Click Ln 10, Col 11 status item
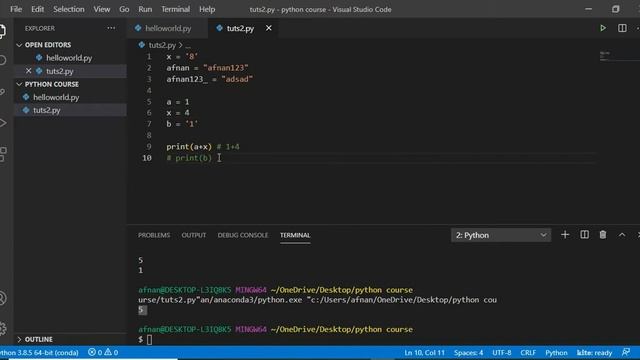640x360 pixels. (x=424, y=352)
